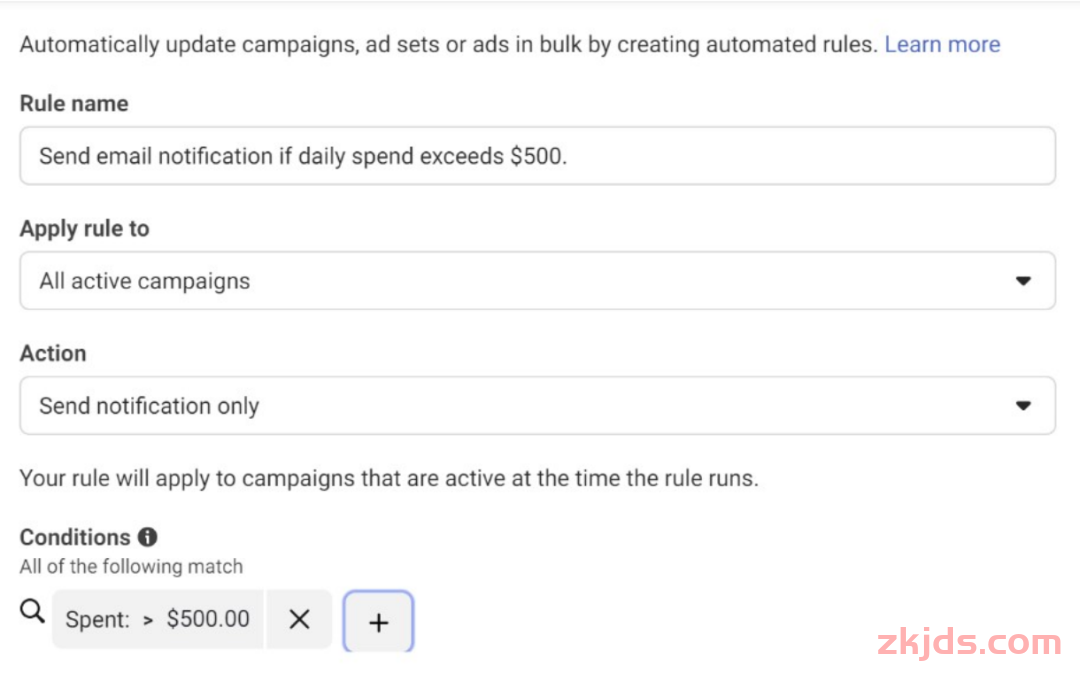The height and width of the screenshot is (674, 1080).
Task: Click the magnifier icon beside the Spent condition
Action: 32,612
